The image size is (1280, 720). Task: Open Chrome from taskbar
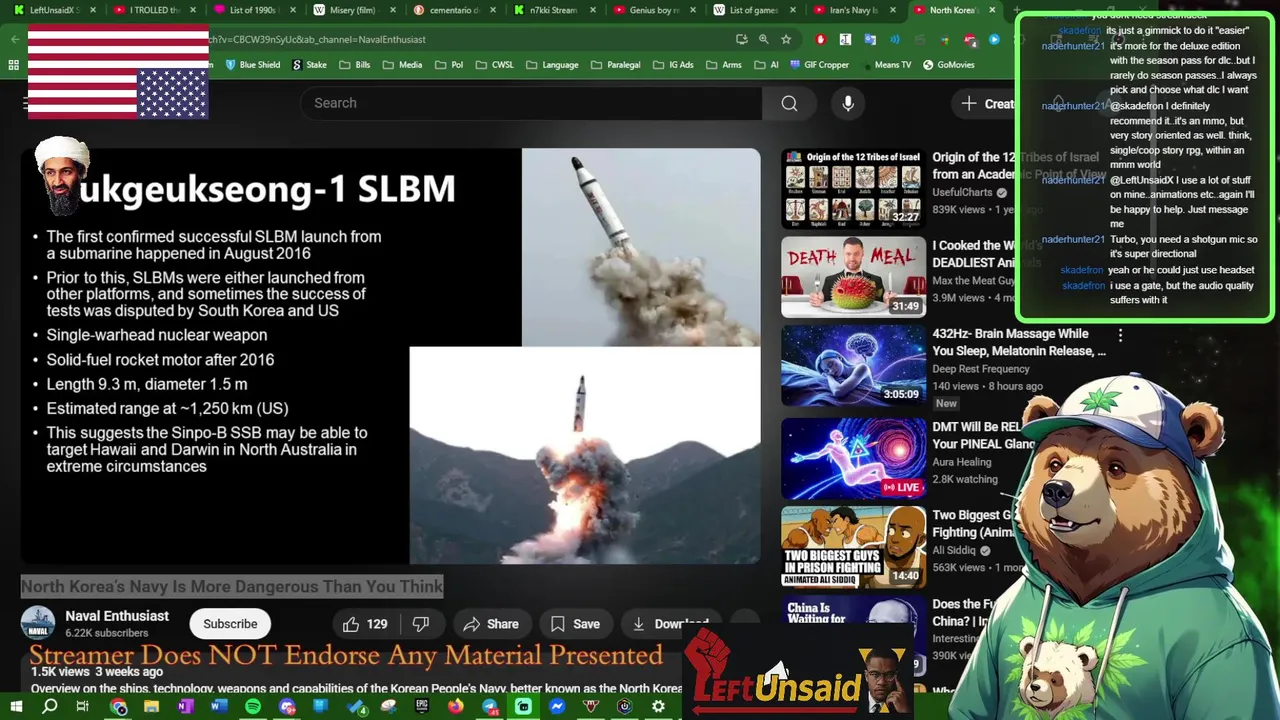pos(118,707)
